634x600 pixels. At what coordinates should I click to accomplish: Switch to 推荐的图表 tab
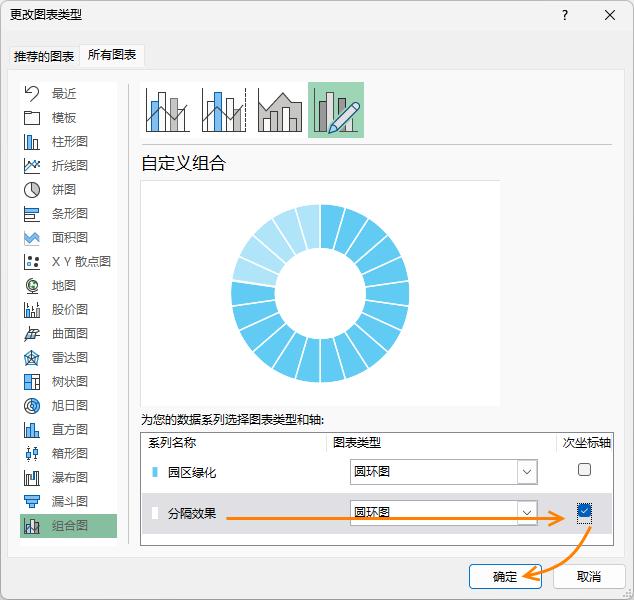43,56
